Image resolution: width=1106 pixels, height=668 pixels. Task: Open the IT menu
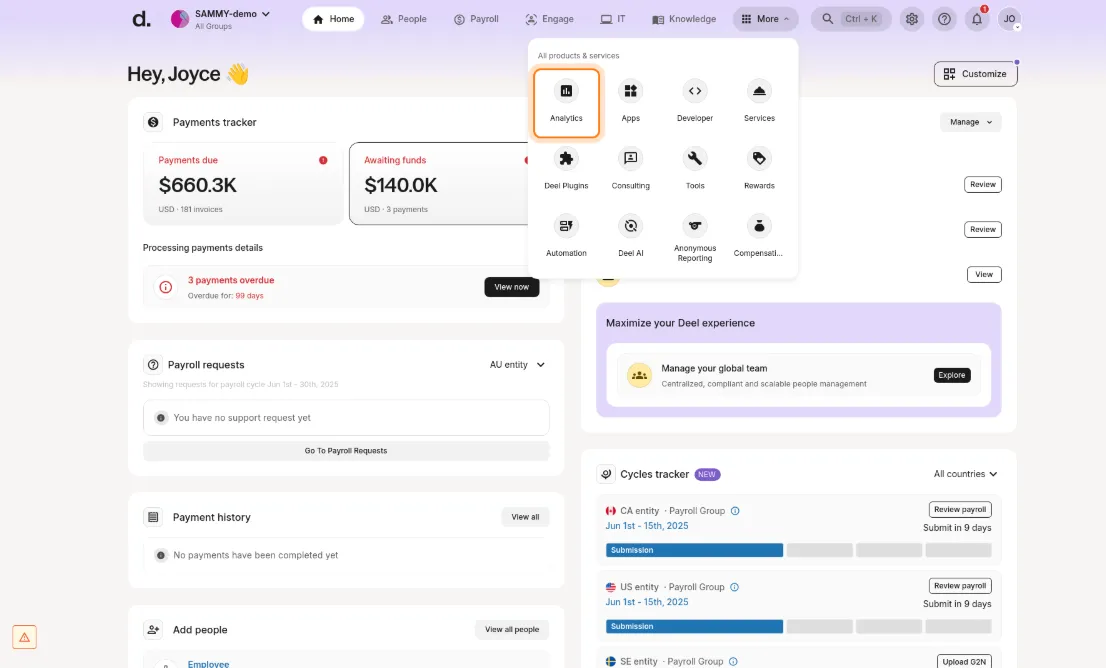(612, 19)
